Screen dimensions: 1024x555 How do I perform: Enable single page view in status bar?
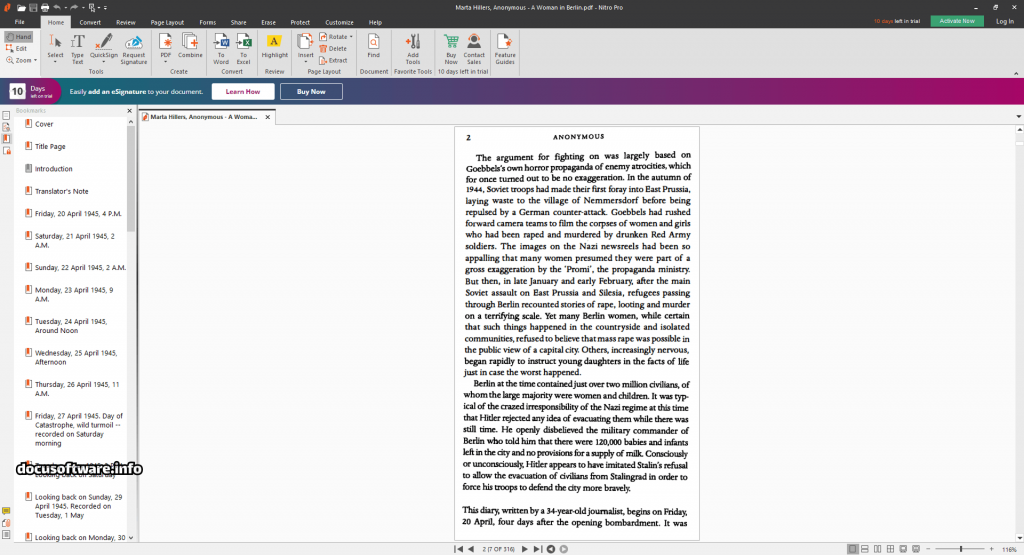[852, 549]
